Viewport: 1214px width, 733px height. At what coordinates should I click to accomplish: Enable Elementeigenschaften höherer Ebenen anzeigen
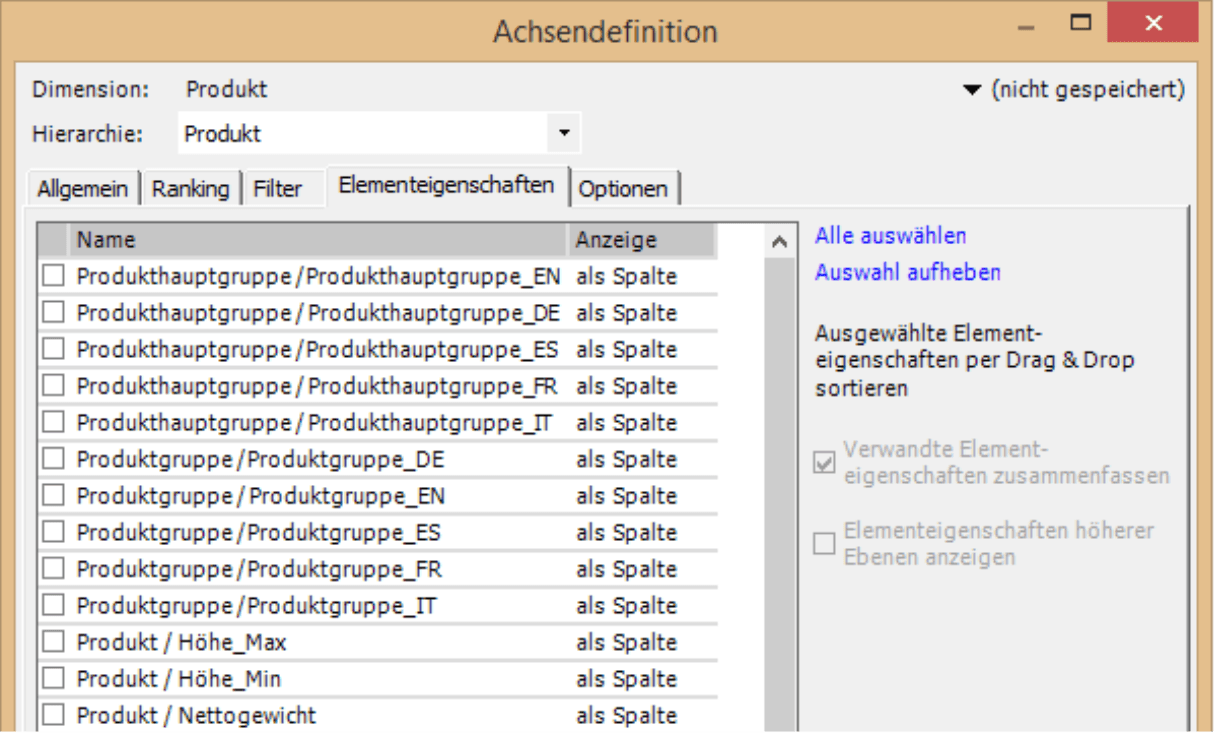[824, 543]
